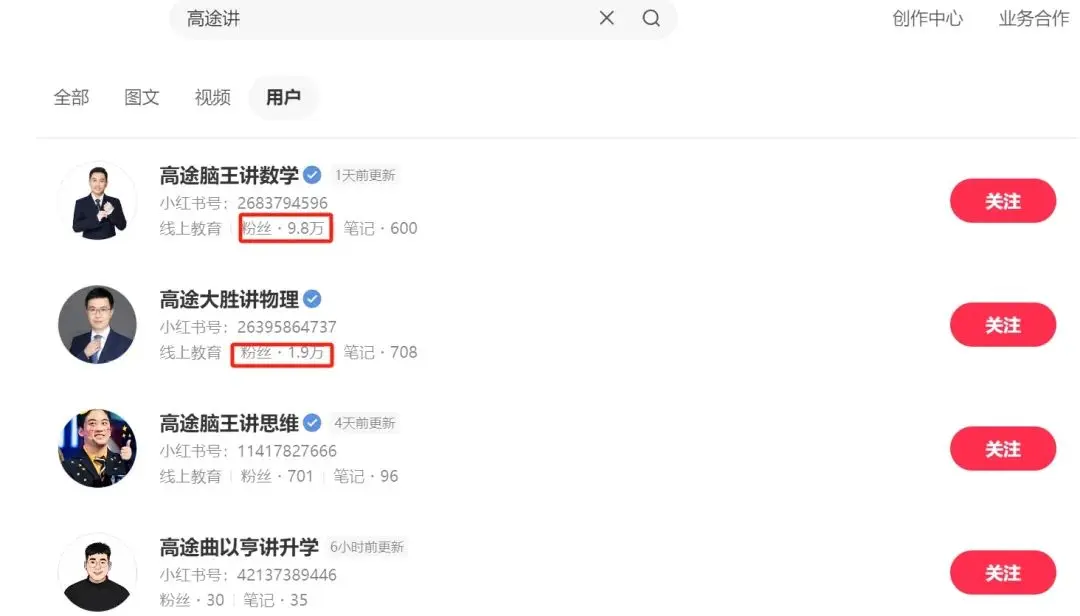This screenshot has width=1080, height=616.
Task: Click the magnifier search icon
Action: click(x=651, y=18)
